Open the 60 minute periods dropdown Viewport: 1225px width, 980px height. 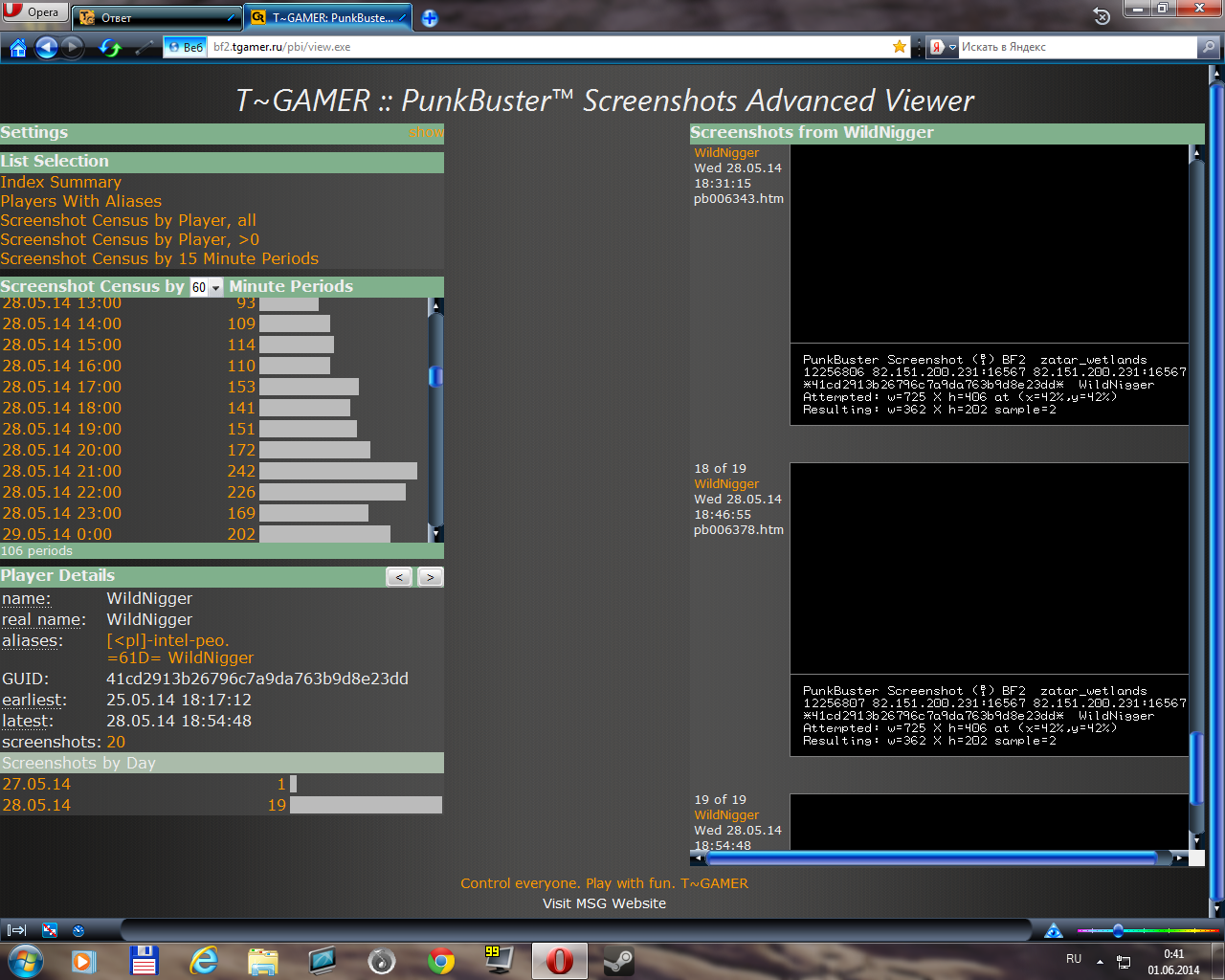tap(206, 287)
